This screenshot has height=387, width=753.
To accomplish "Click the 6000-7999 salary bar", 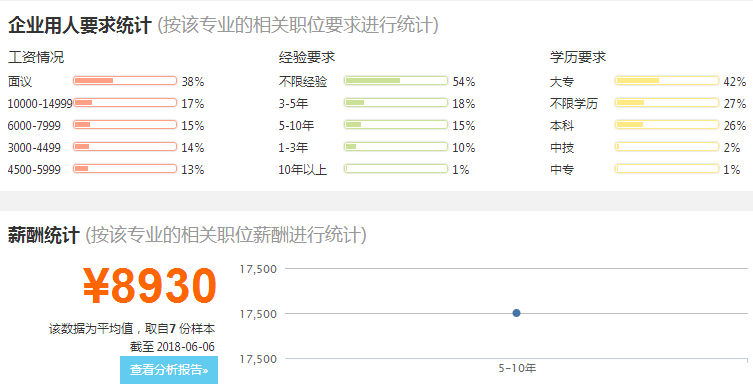I will click(125, 125).
